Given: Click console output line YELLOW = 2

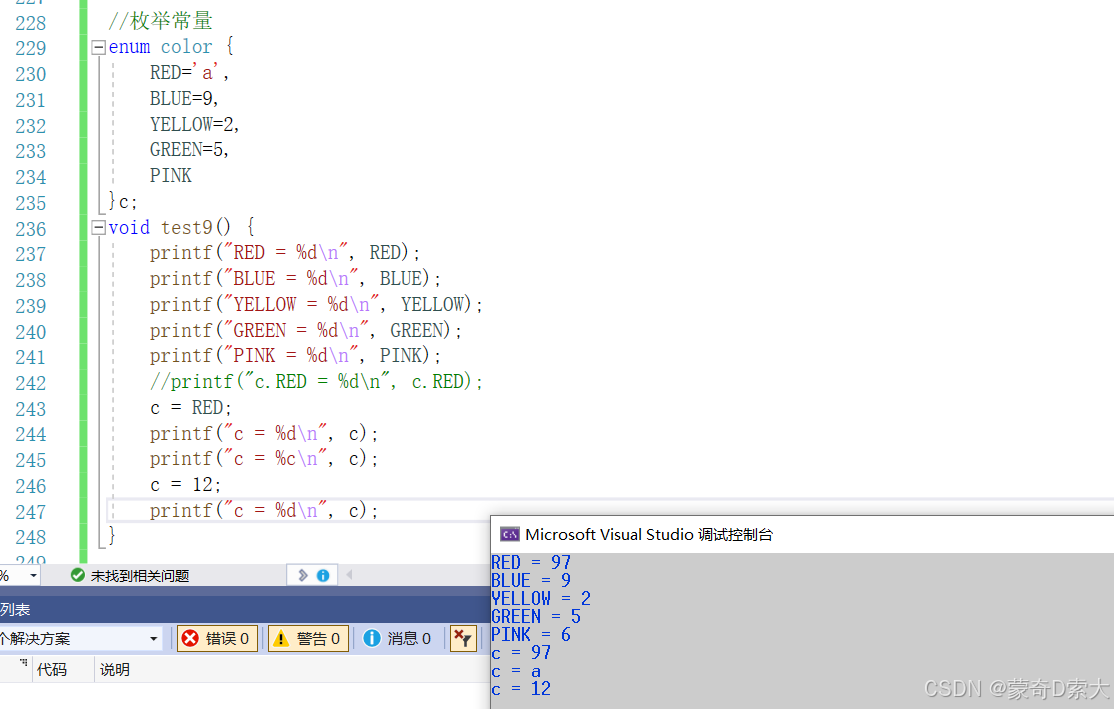Looking at the screenshot, I should (541, 599).
